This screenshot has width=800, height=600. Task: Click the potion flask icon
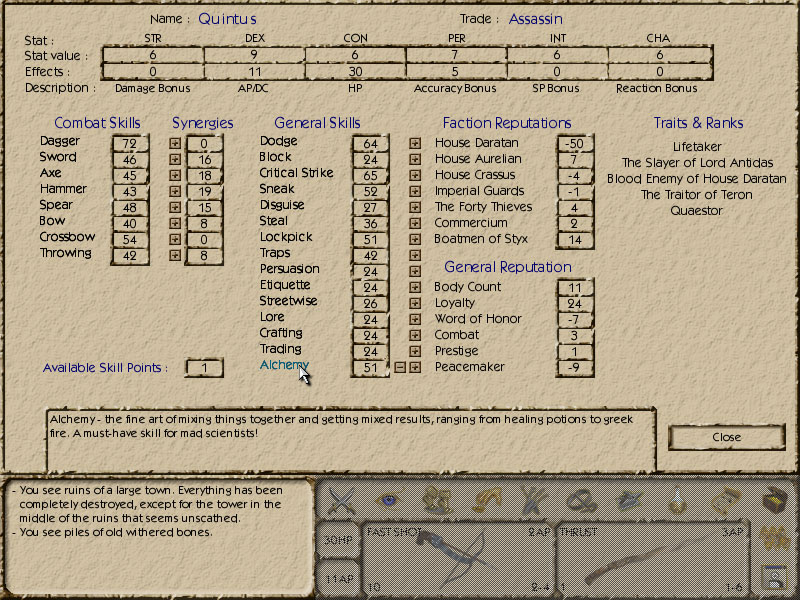click(x=679, y=499)
